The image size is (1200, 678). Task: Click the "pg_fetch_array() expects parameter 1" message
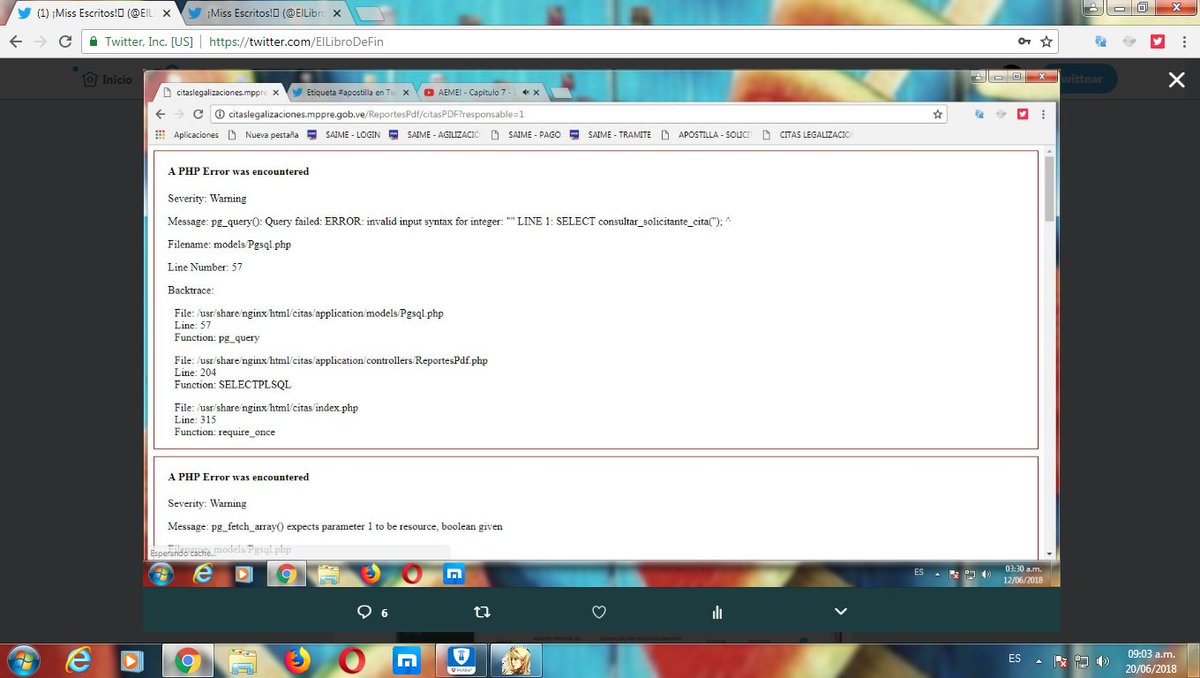[335, 526]
